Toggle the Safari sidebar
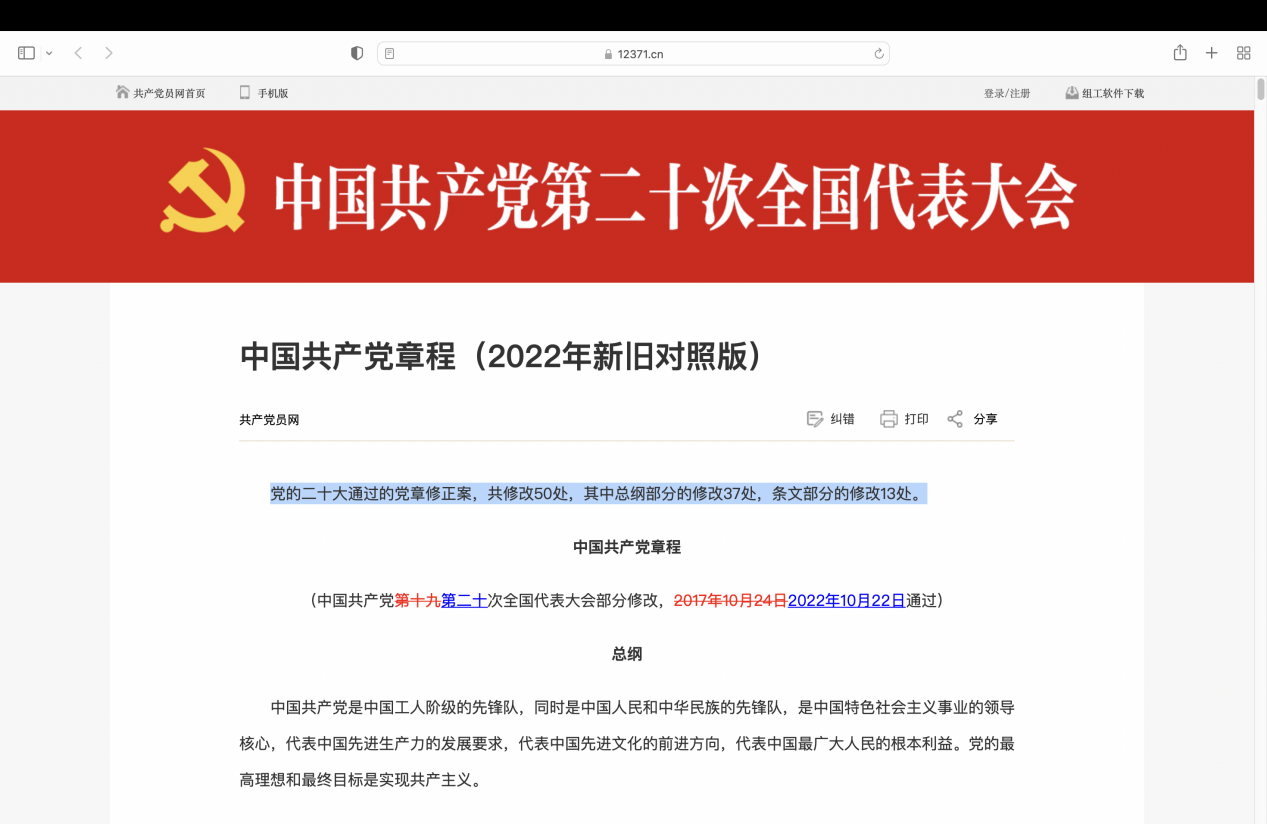 [26, 53]
